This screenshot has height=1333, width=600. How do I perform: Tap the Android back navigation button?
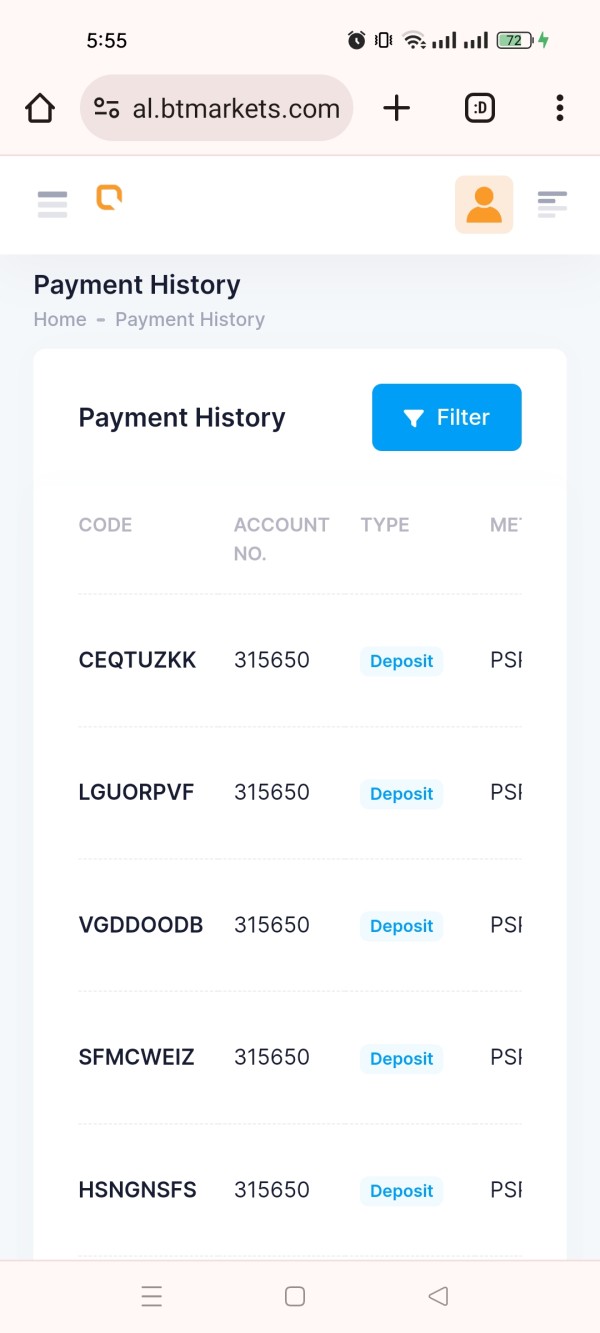tap(437, 1296)
